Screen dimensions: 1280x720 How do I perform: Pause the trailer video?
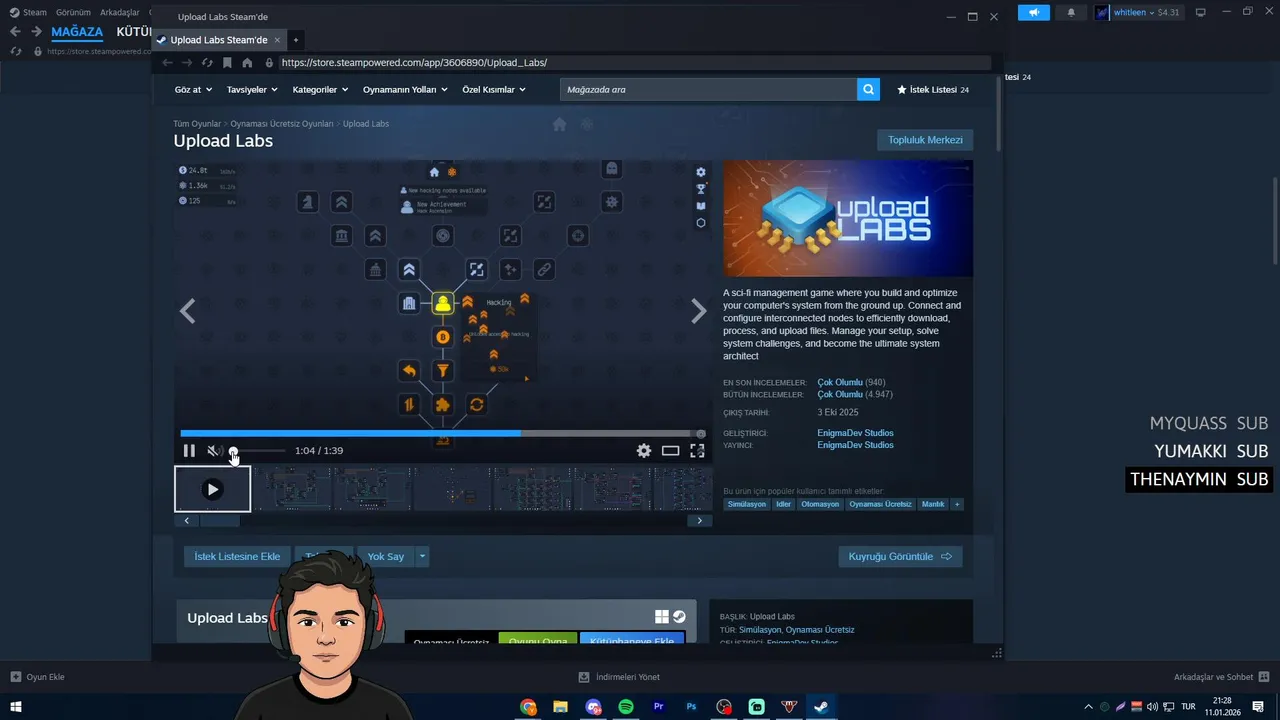coord(189,451)
